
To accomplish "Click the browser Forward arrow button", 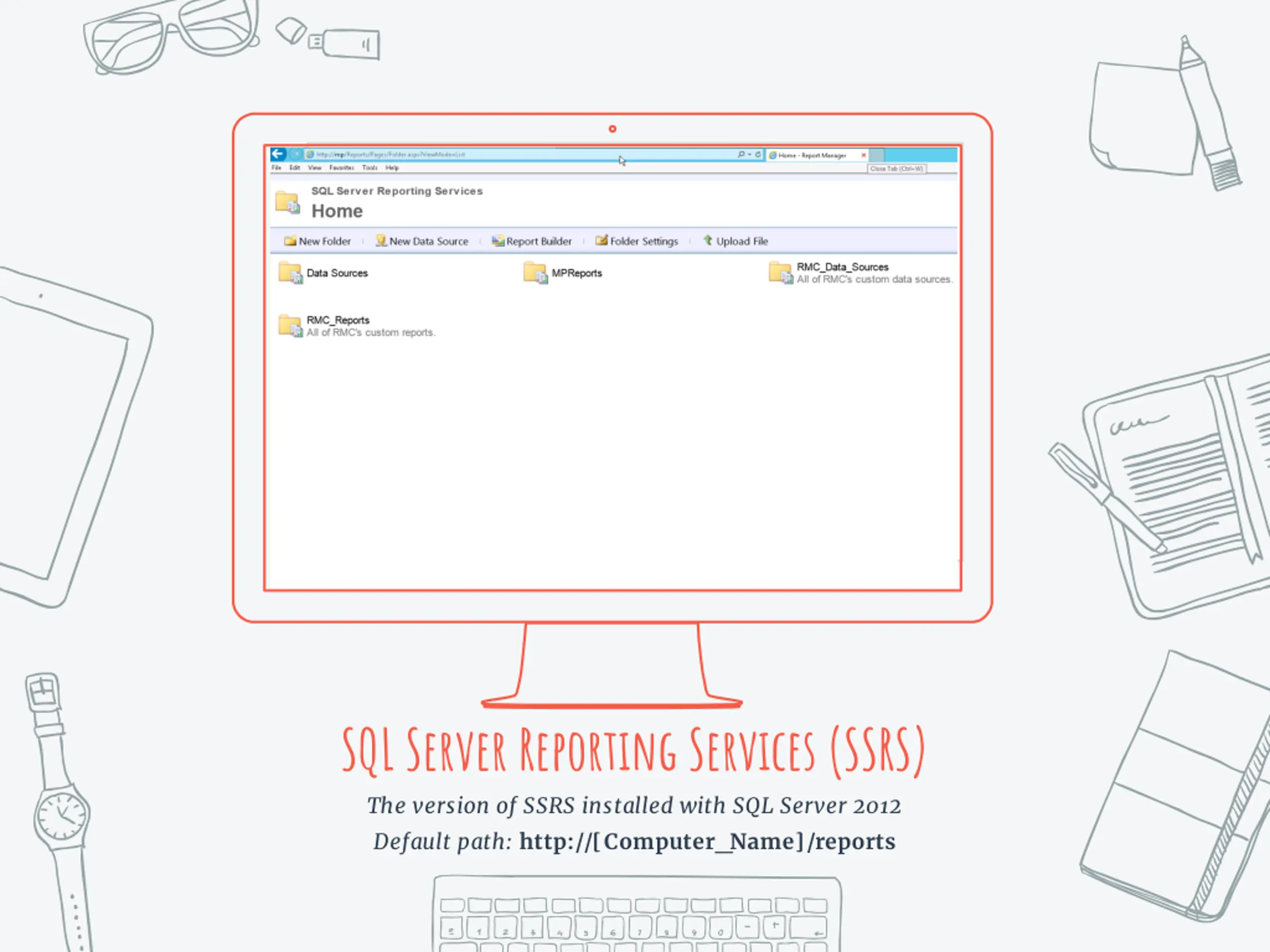I will pyautogui.click(x=296, y=154).
